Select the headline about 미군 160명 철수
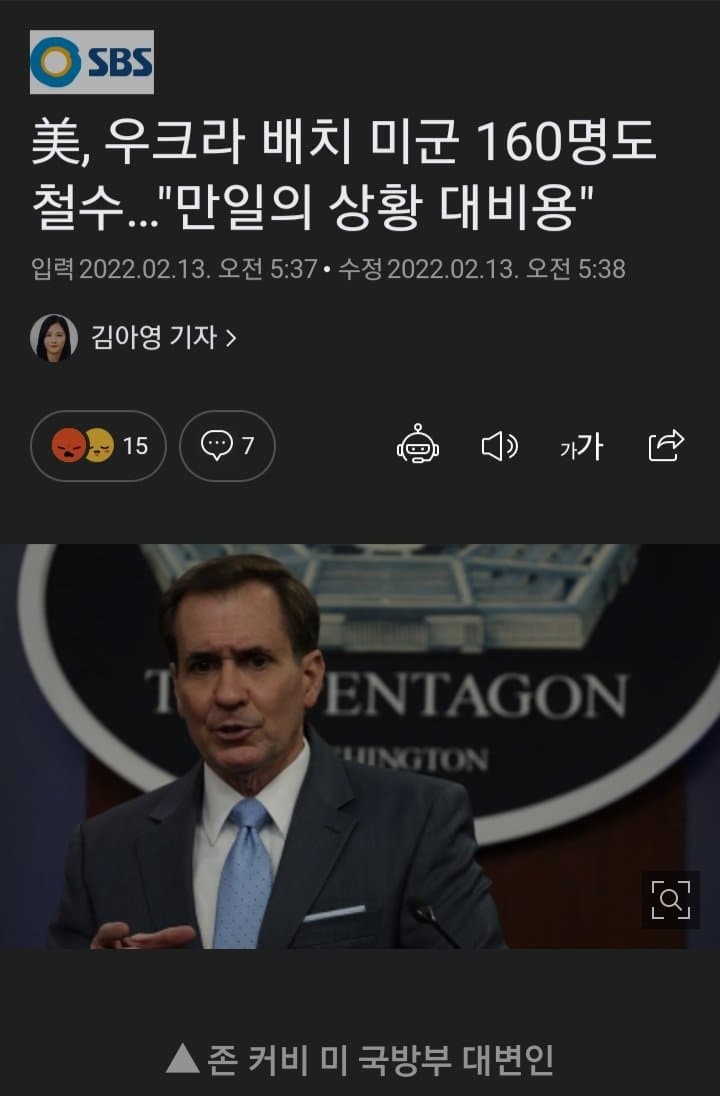Viewport: 720px width, 1096px height. [344, 175]
